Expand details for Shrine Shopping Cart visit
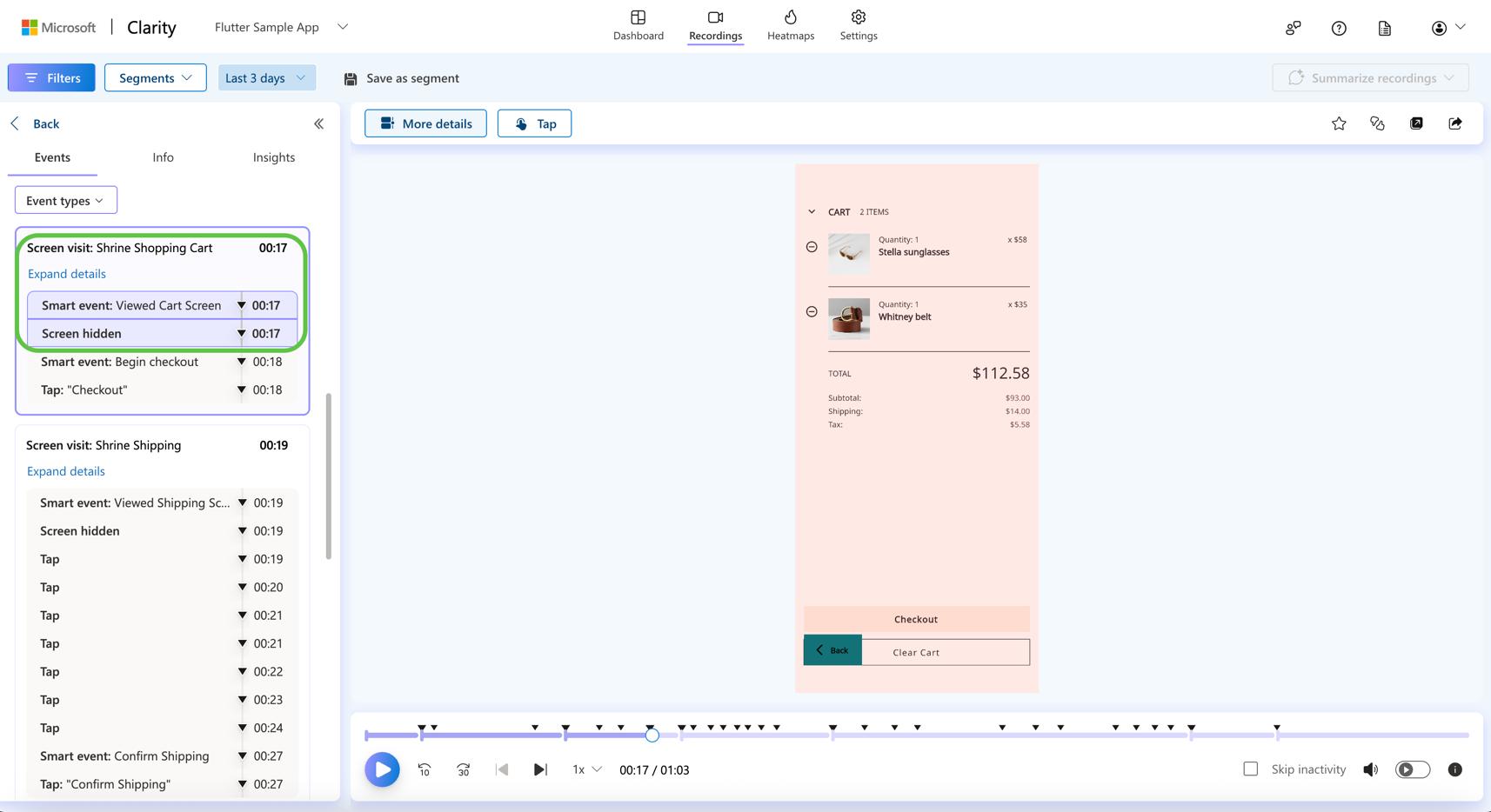The height and width of the screenshot is (812, 1491). pyautogui.click(x=67, y=274)
